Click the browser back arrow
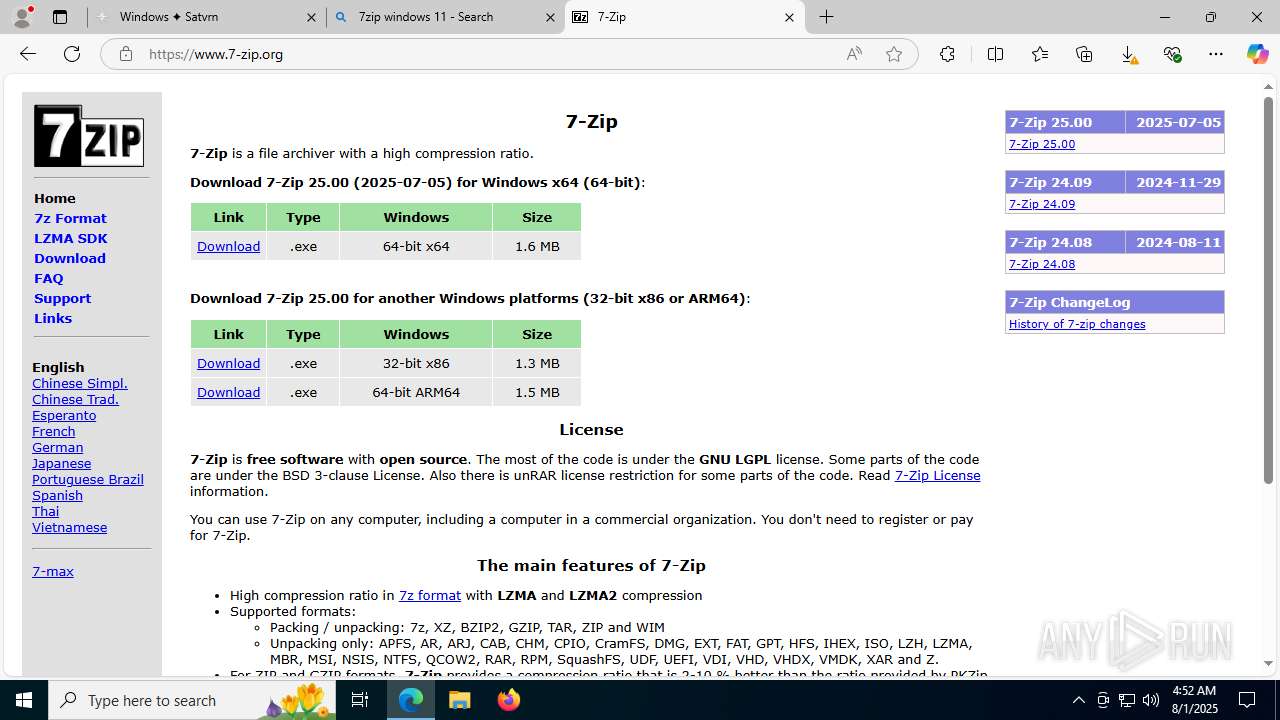This screenshot has height=720, width=1280. point(28,54)
